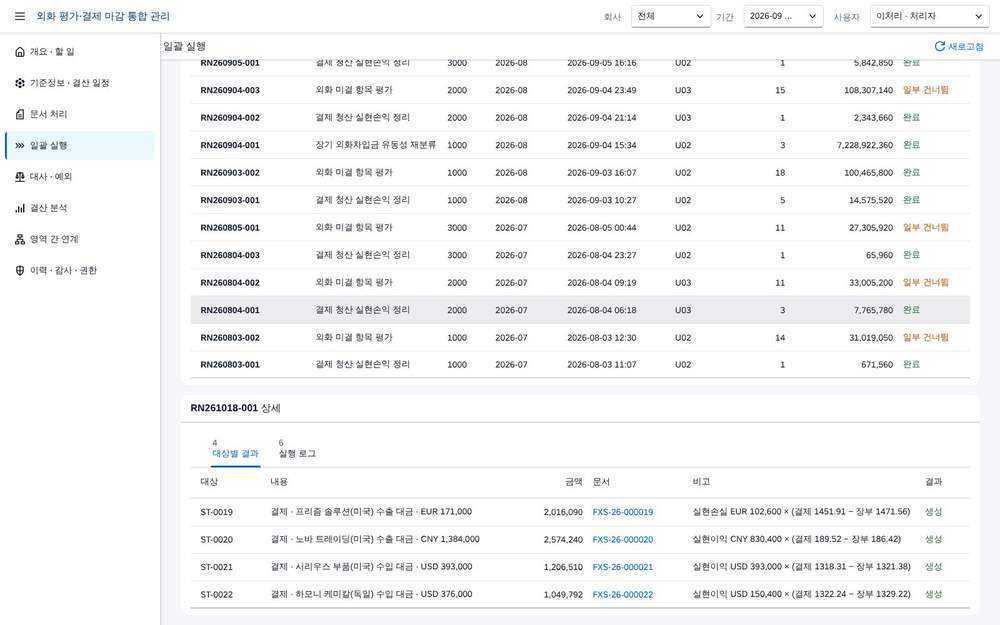Select run row RN260903-002
Viewport: 1000px width, 625px height.
click(x=580, y=172)
